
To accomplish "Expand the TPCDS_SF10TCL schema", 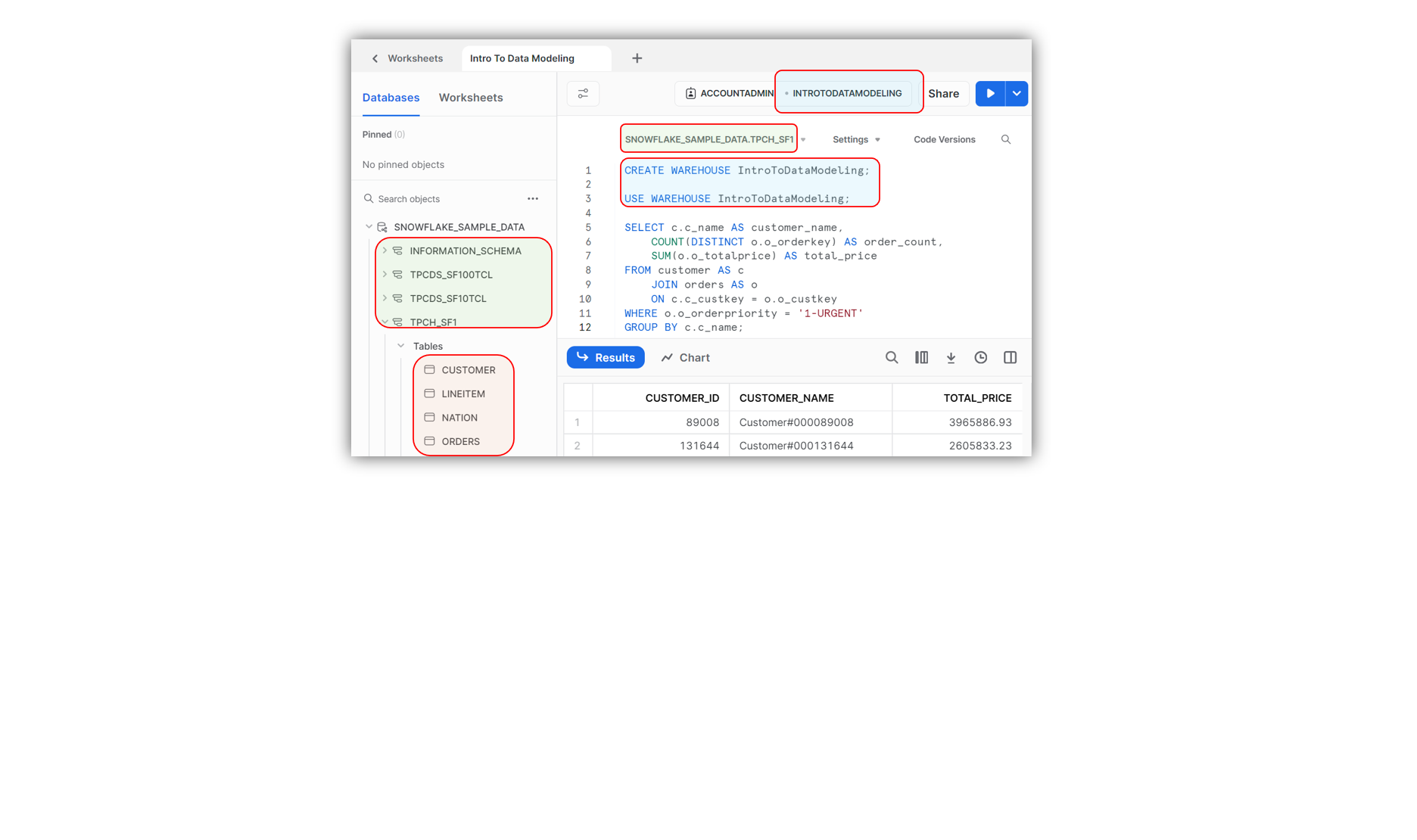I will (385, 298).
